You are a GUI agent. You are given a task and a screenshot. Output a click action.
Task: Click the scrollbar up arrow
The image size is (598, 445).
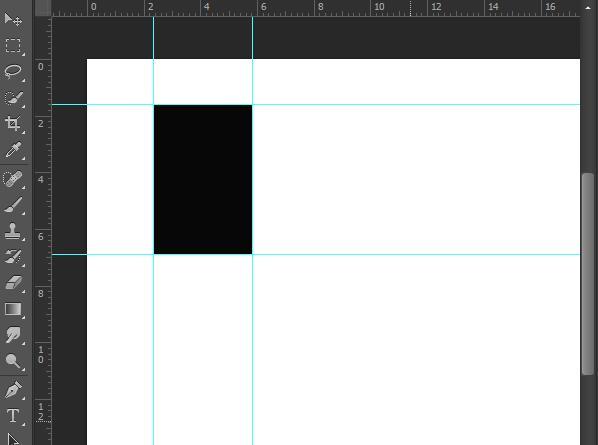[588, 7]
